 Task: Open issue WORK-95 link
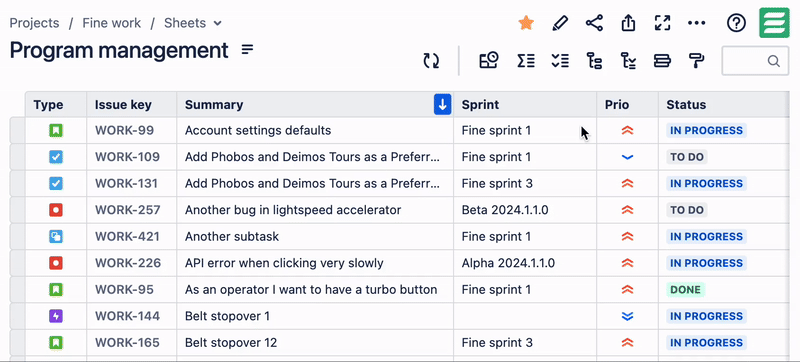pos(124,290)
